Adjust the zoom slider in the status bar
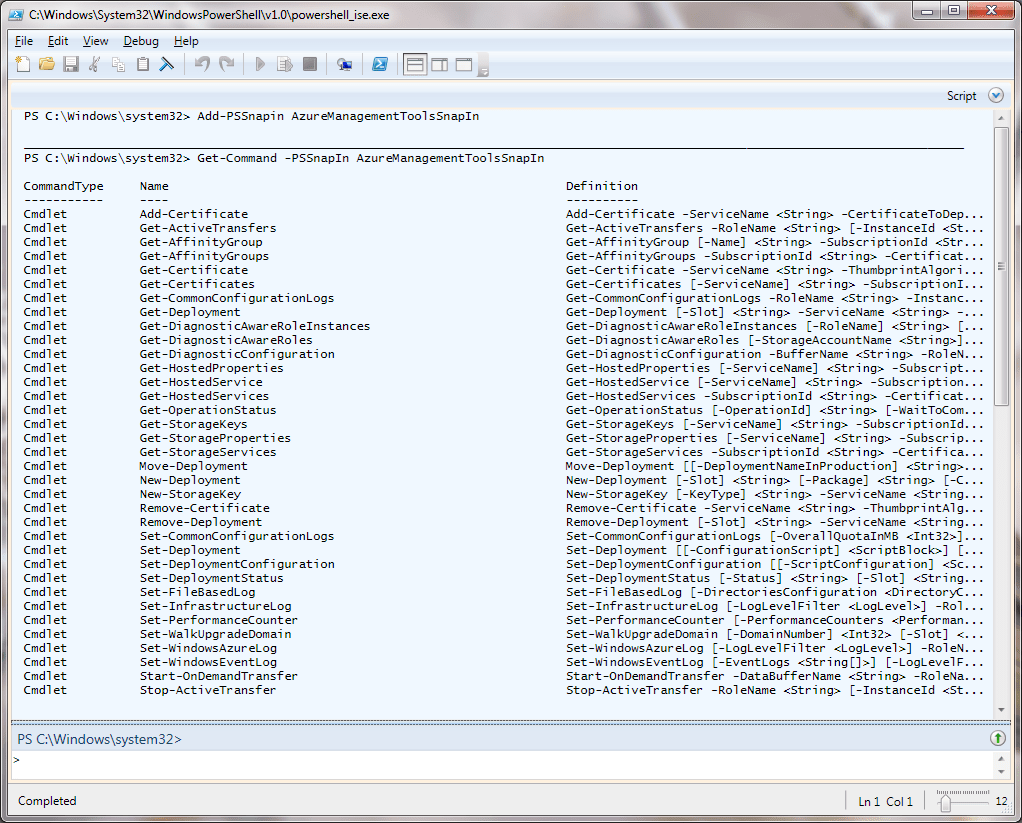The width and height of the screenshot is (1022, 823). coord(946,803)
